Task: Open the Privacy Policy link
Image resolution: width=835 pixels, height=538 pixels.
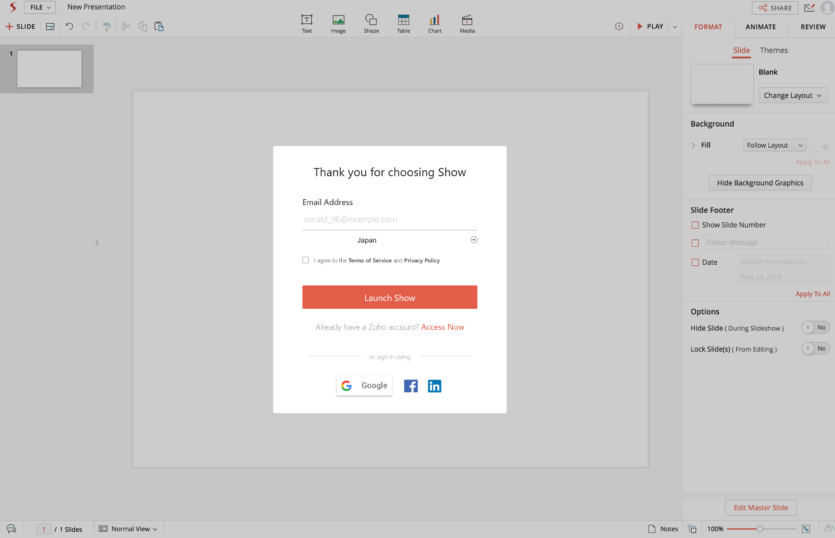Action: point(422,260)
